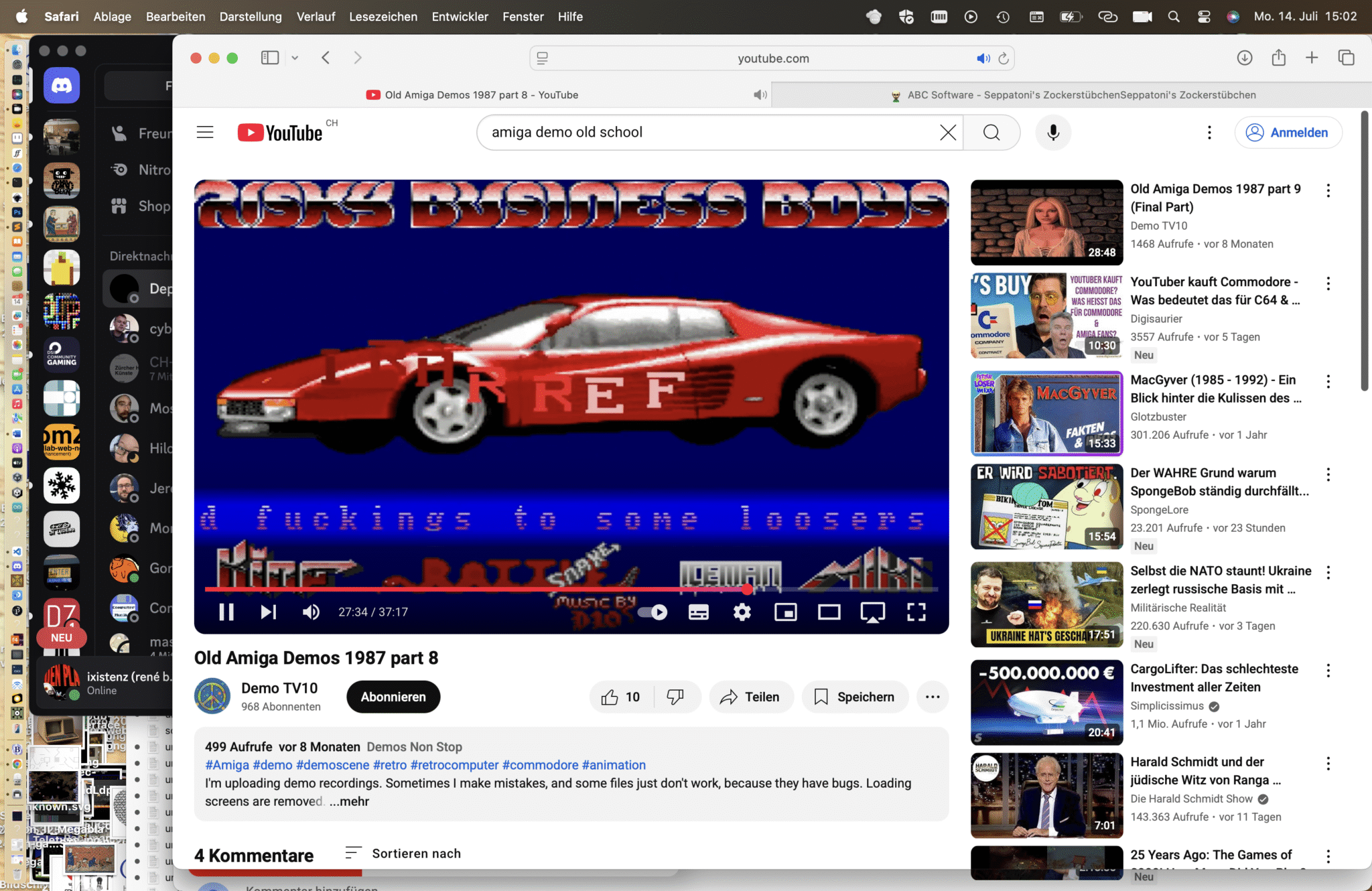Image resolution: width=1372 pixels, height=891 pixels.
Task: Toggle subtitles in the player
Action: 698,612
